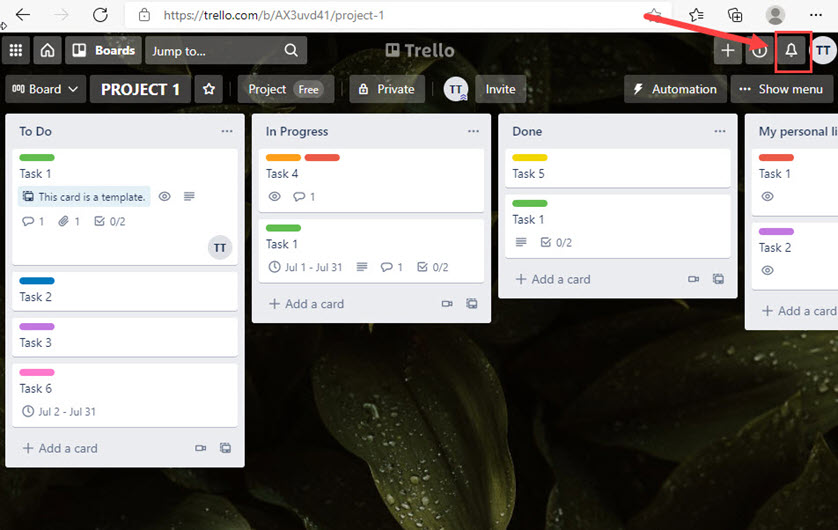Open the Task 2 card in To Do

tap(125, 291)
